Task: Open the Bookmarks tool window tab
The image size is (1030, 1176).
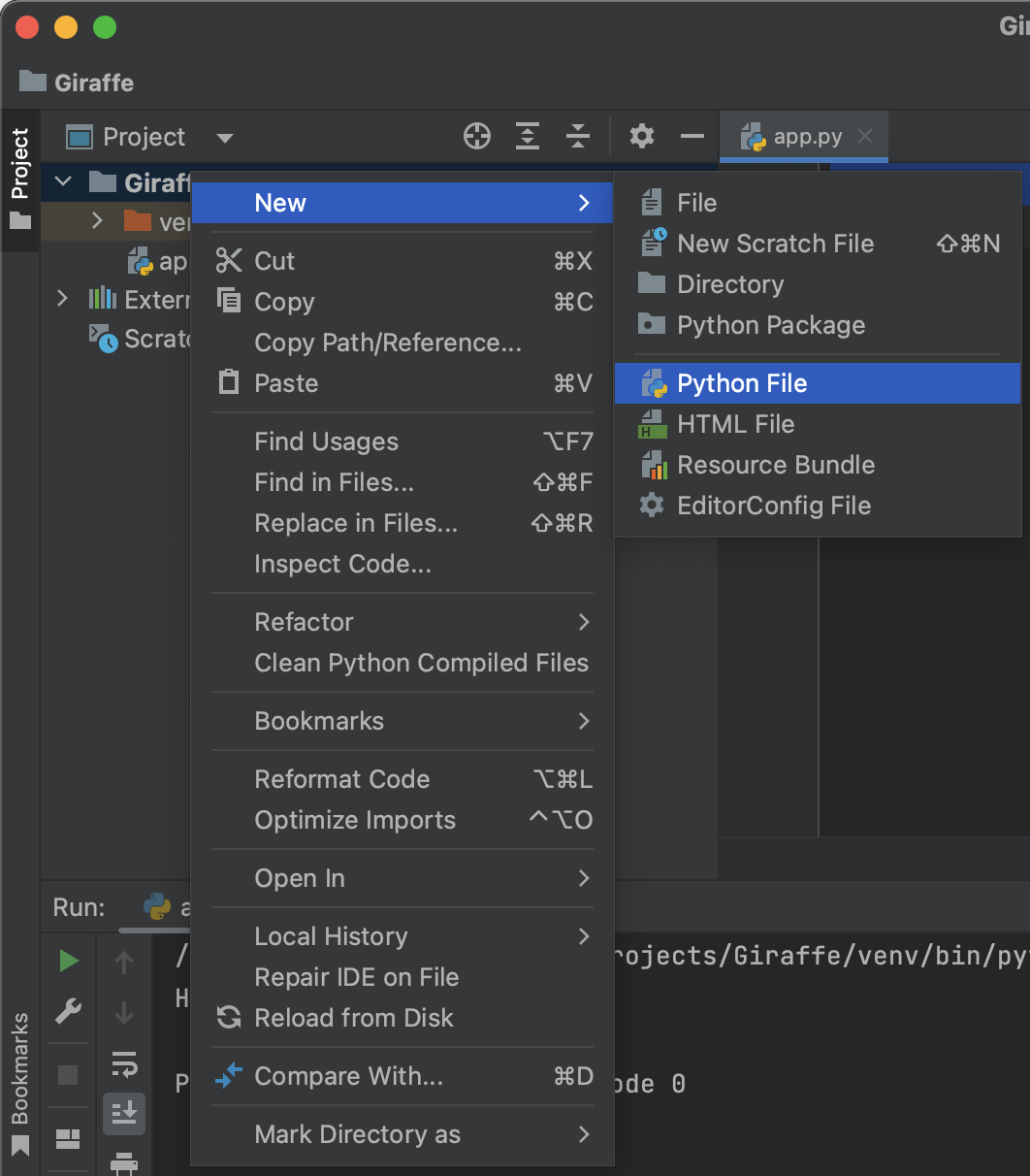Action: pos(20,1083)
